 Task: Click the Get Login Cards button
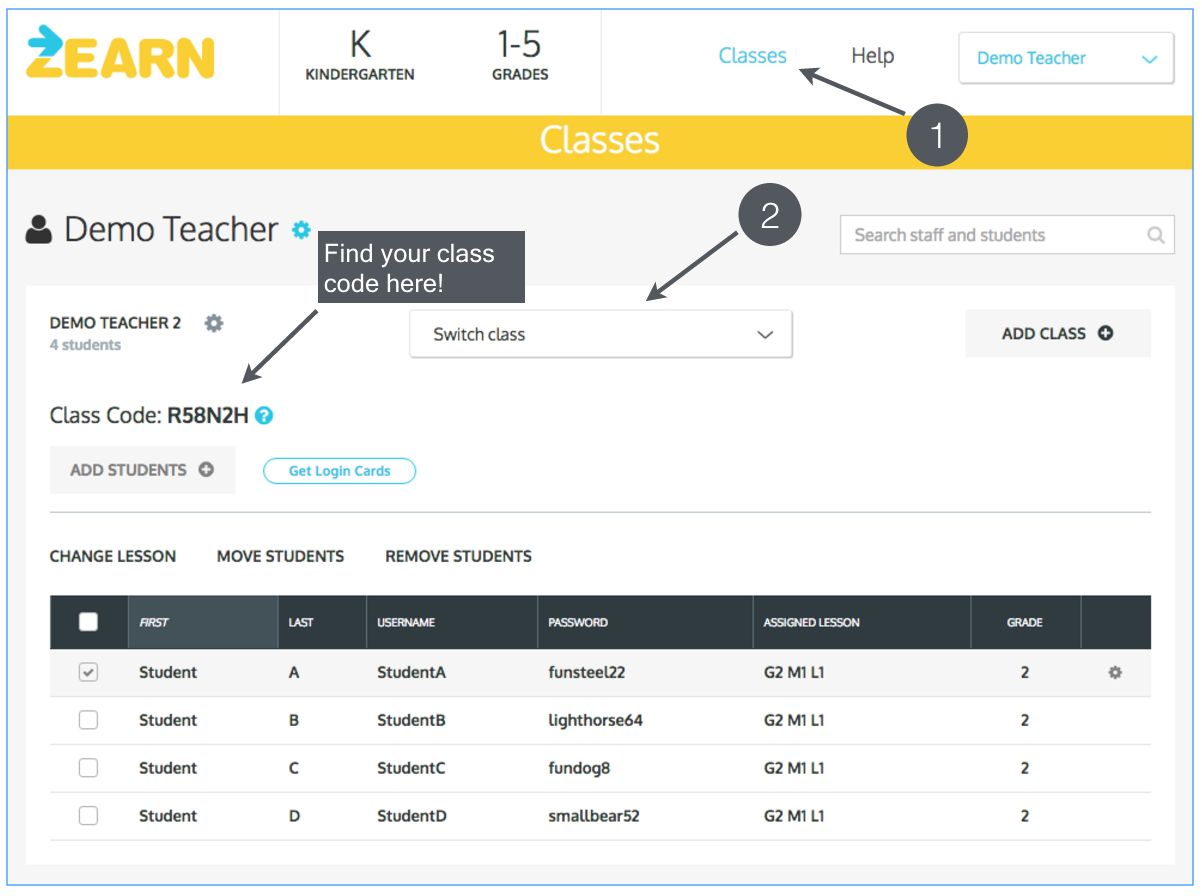click(339, 470)
